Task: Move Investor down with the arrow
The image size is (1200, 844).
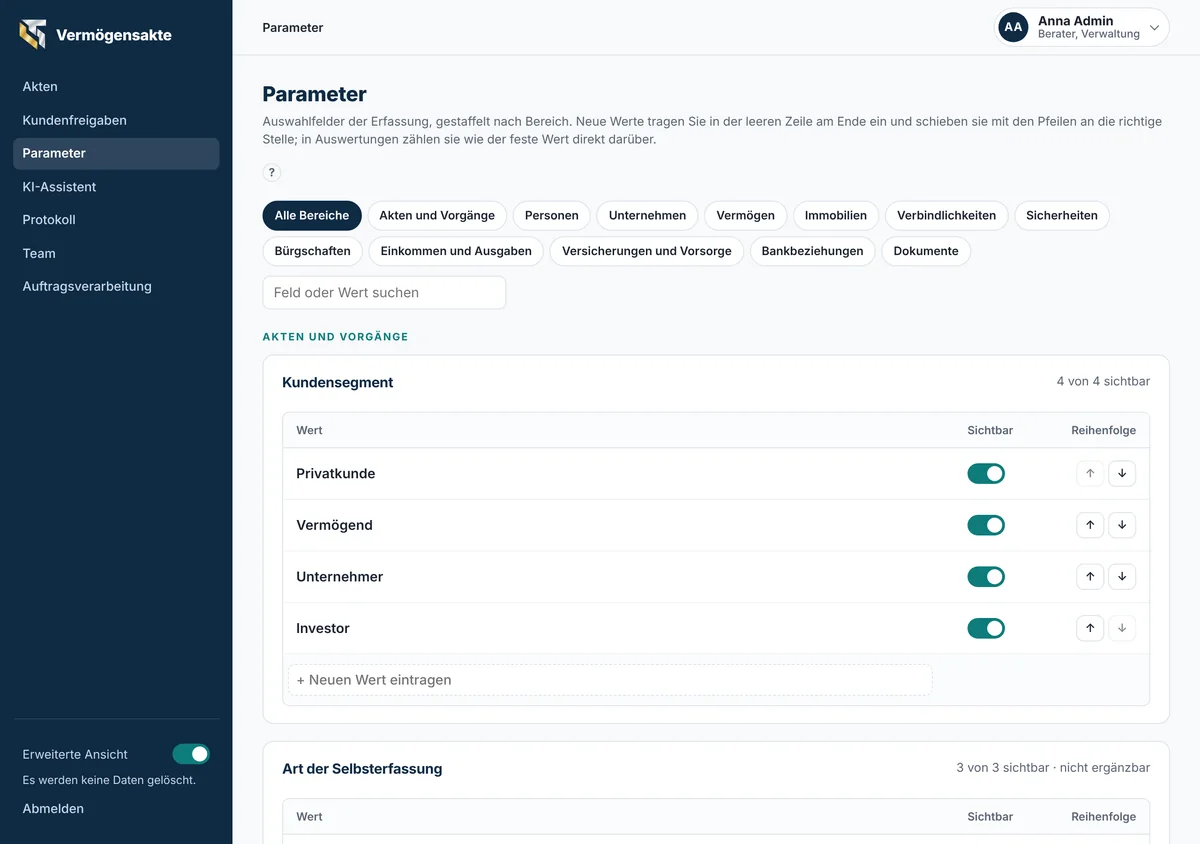Action: pyautogui.click(x=1122, y=628)
